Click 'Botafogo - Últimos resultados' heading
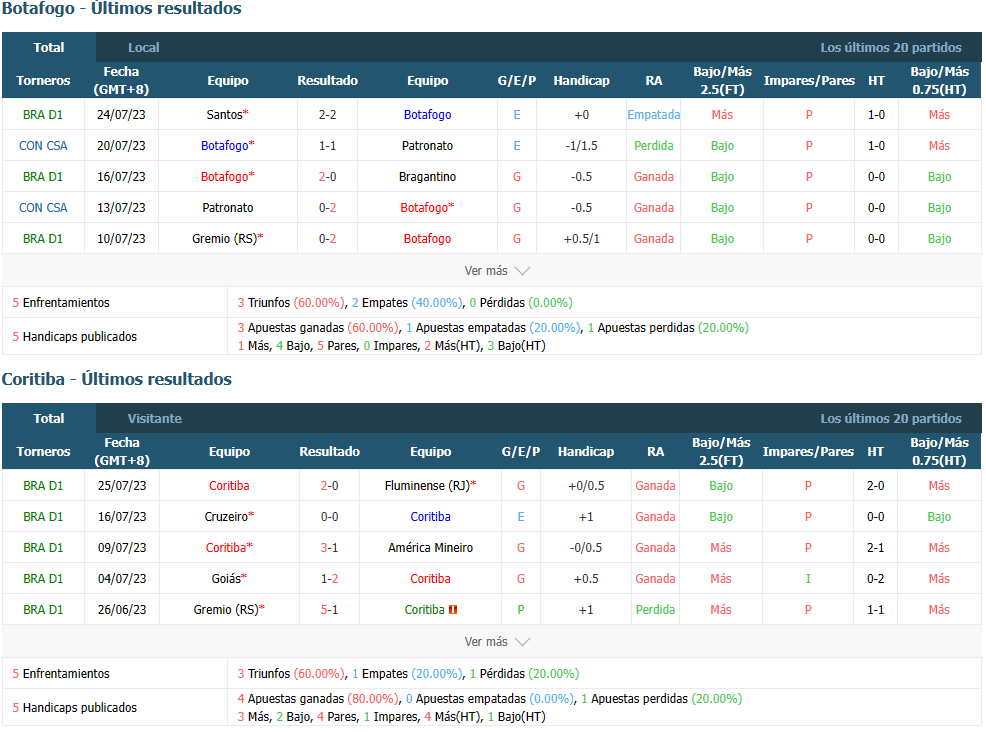Screen dimensions: 986x732 pyautogui.click(x=122, y=9)
